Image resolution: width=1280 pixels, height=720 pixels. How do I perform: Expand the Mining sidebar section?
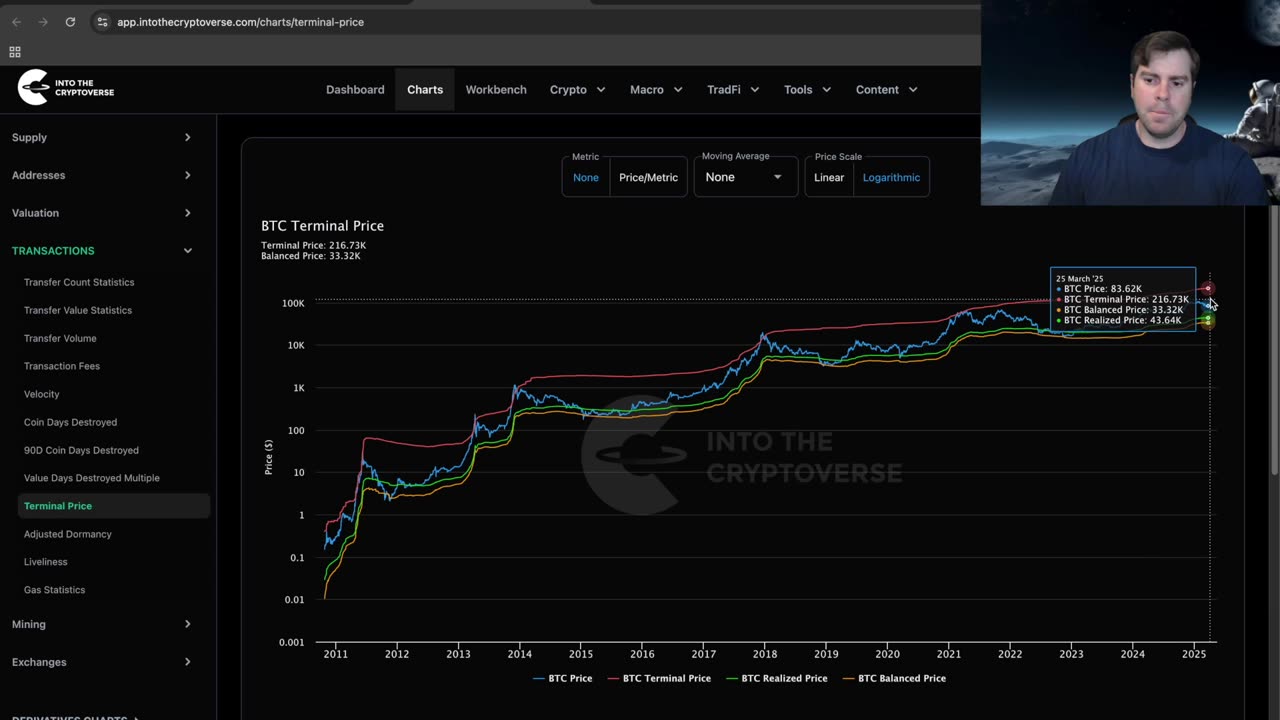102,624
